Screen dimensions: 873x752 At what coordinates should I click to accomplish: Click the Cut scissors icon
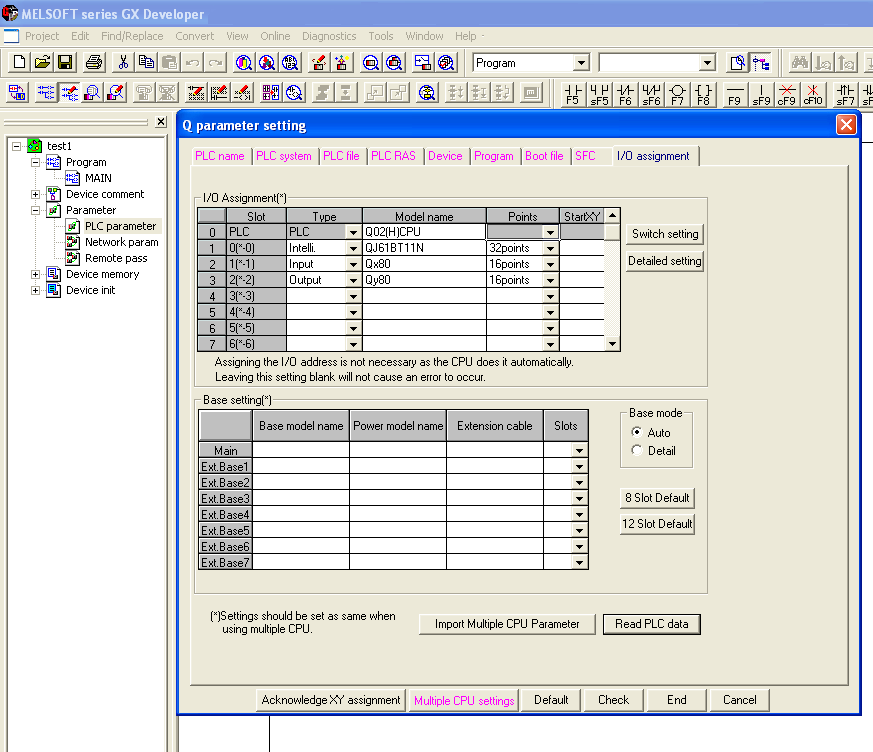click(123, 62)
